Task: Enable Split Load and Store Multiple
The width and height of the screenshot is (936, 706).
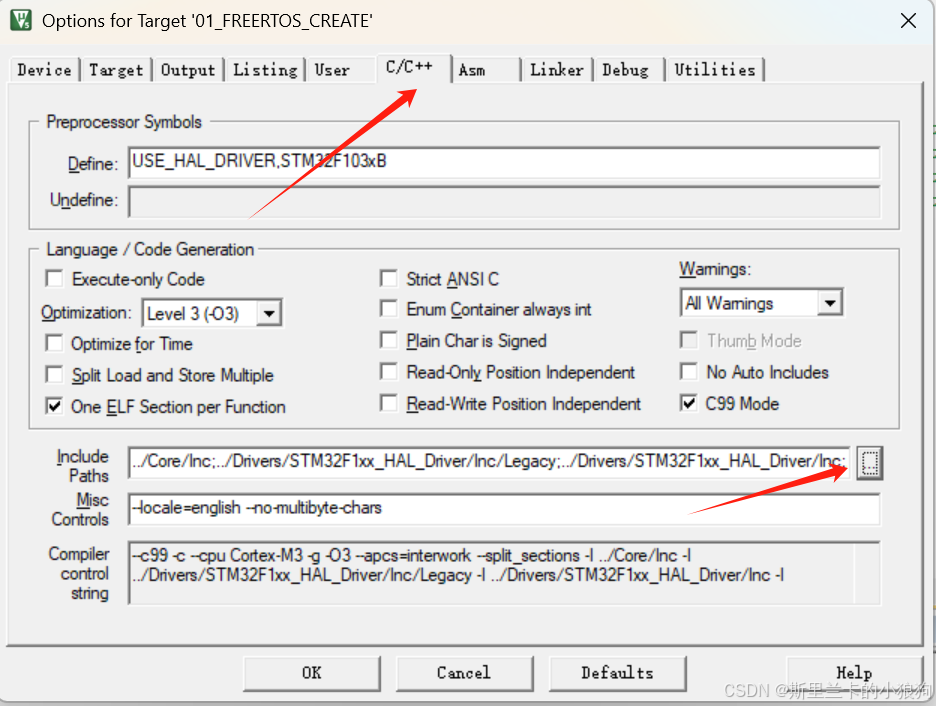Action: point(54,375)
